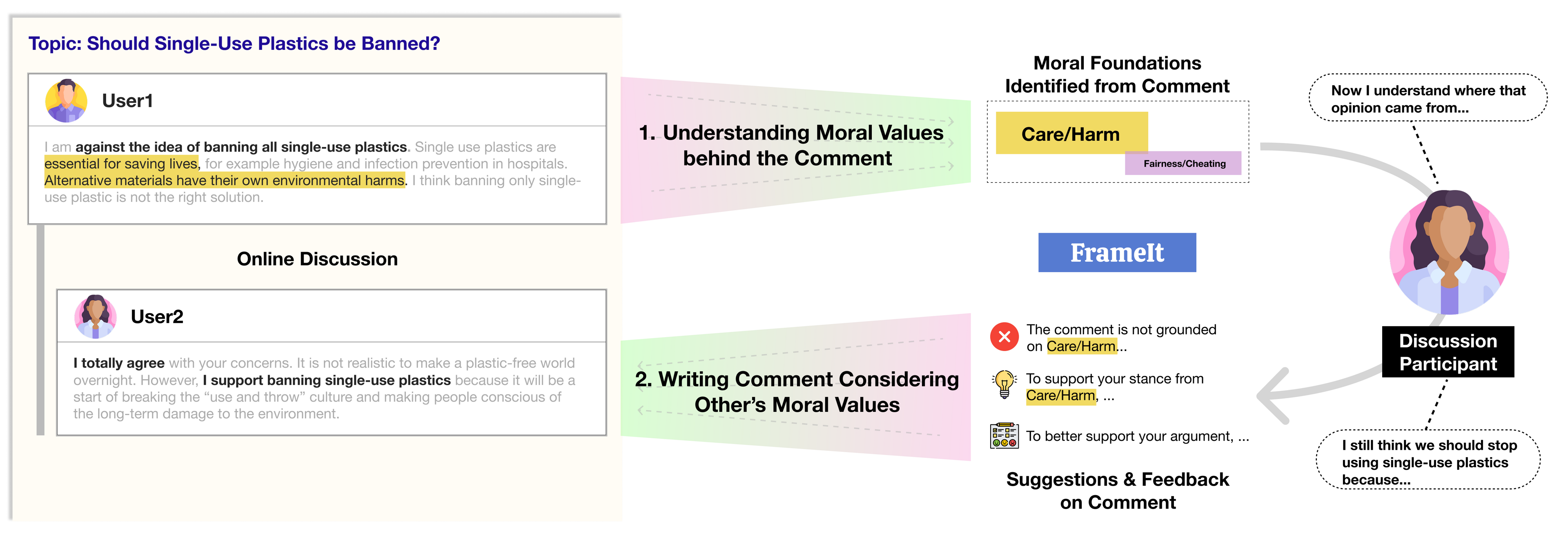Click the yellow lightbulb suggestion icon
1568x533 pixels.
pyautogui.click(x=1004, y=384)
